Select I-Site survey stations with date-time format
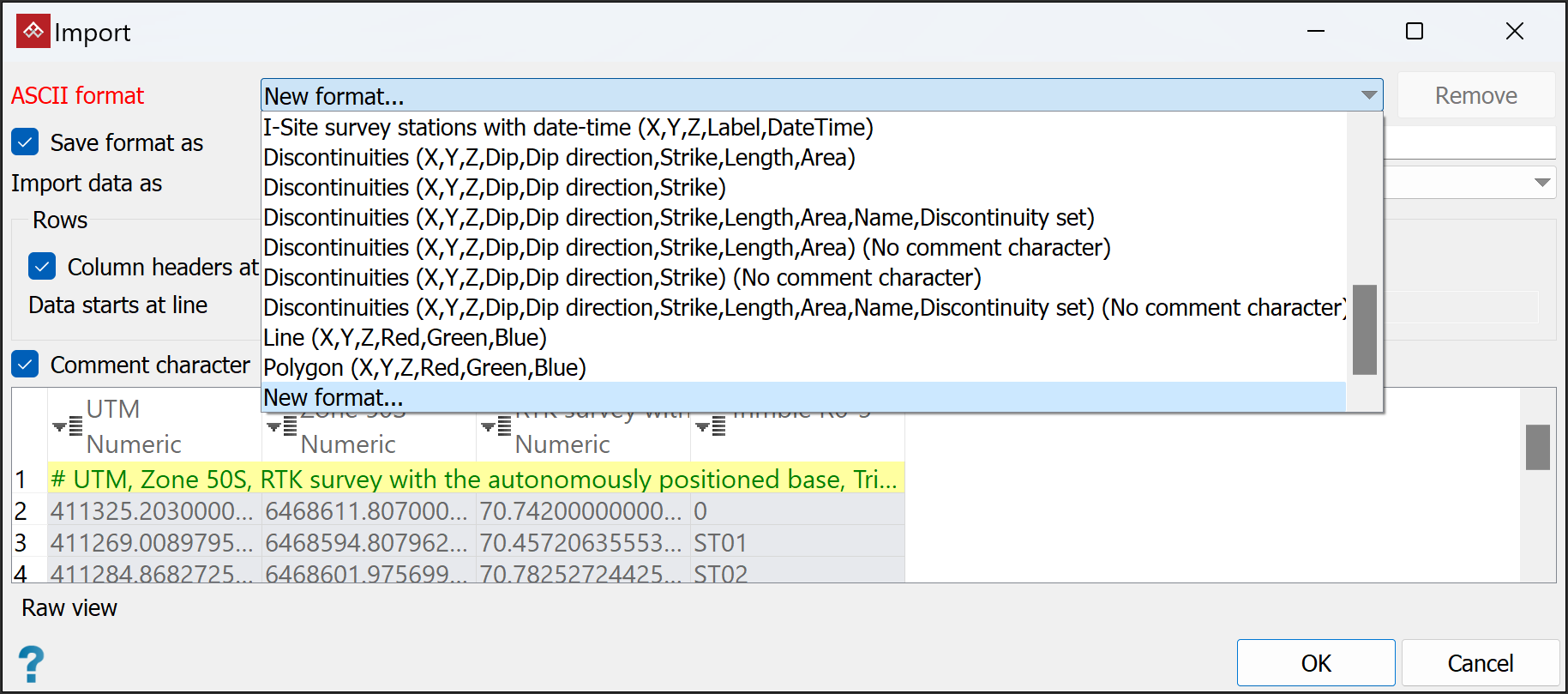Image resolution: width=1568 pixels, height=694 pixels. [x=568, y=128]
